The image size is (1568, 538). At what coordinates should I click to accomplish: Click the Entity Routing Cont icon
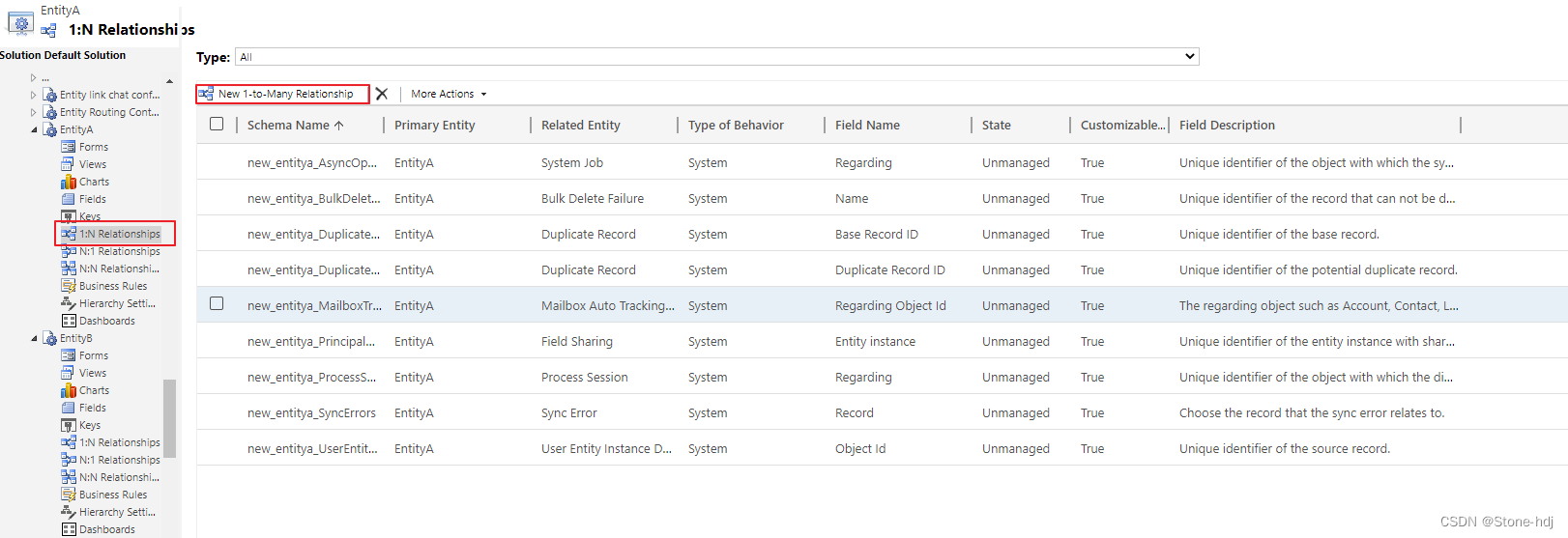click(x=49, y=112)
